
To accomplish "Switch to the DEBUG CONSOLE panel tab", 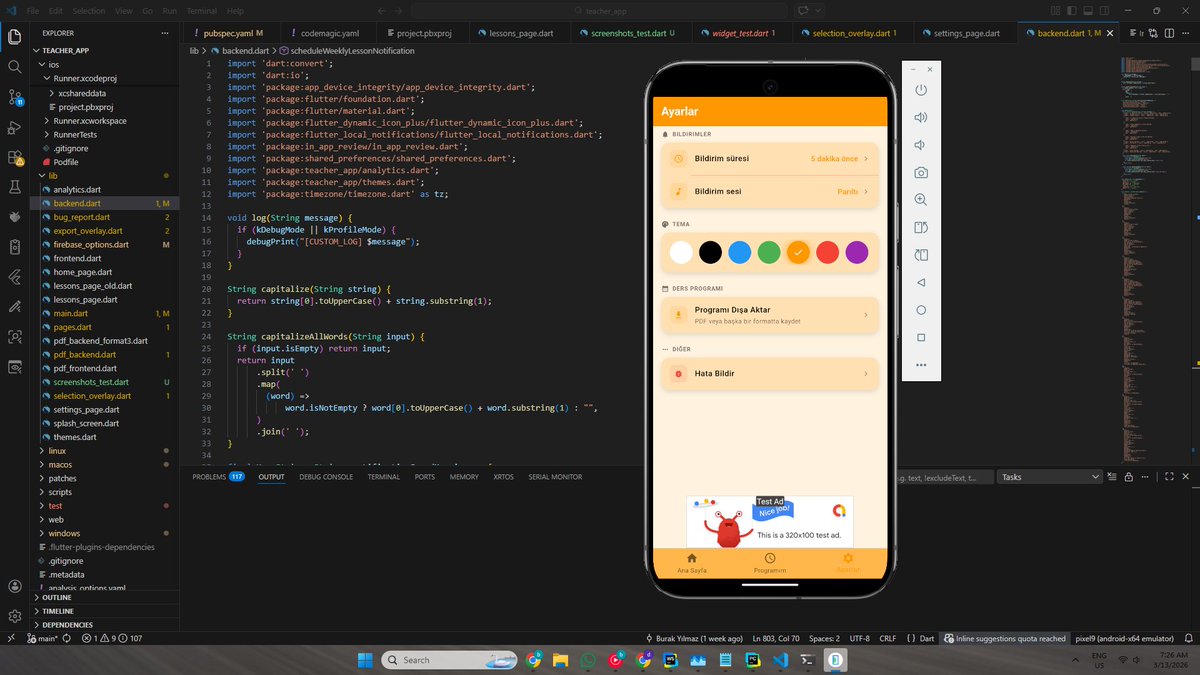I will 326,477.
